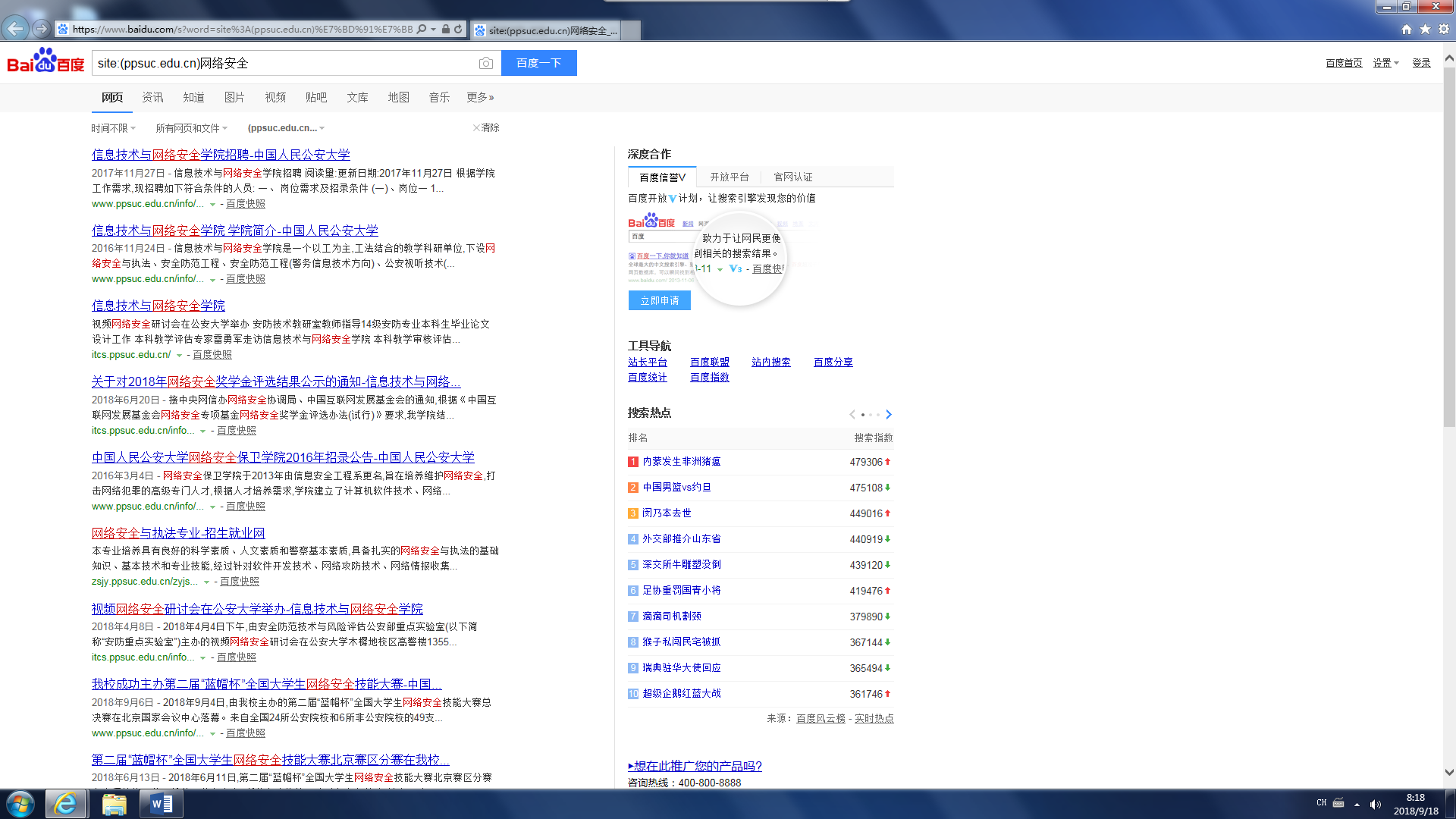This screenshot has width=1456, height=819.
Task: Expand the (ppsuc.edu.cn... site filter dropdown
Action: [x=286, y=128]
